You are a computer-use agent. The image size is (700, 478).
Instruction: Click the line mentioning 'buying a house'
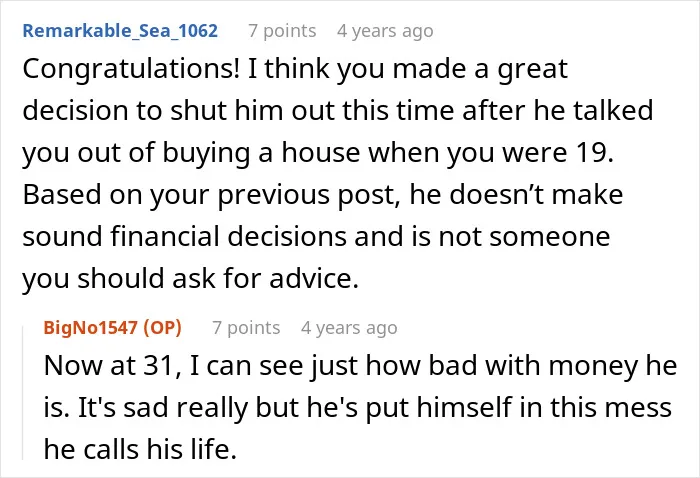pos(318,153)
